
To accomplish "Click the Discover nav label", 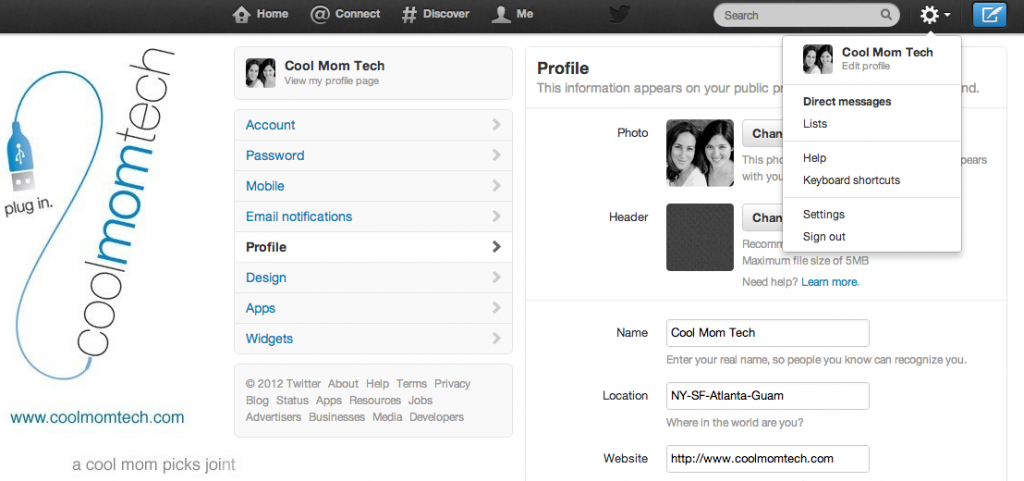I will tap(446, 14).
